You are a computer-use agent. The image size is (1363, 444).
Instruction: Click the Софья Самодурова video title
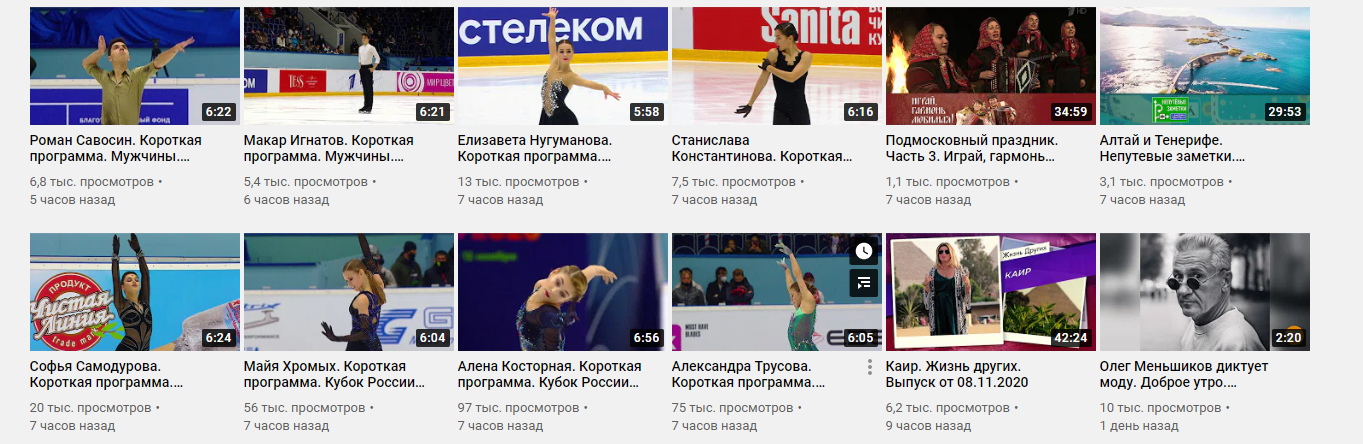point(107,374)
